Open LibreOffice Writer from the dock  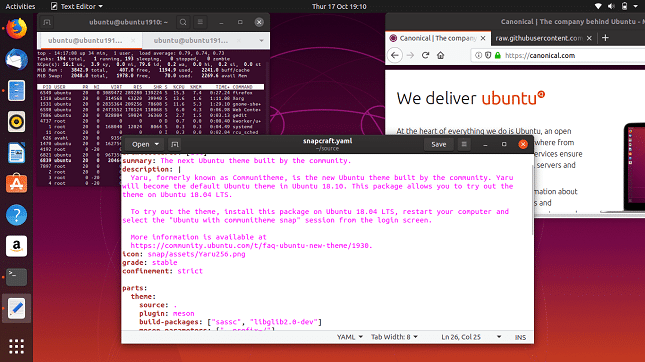click(16, 153)
